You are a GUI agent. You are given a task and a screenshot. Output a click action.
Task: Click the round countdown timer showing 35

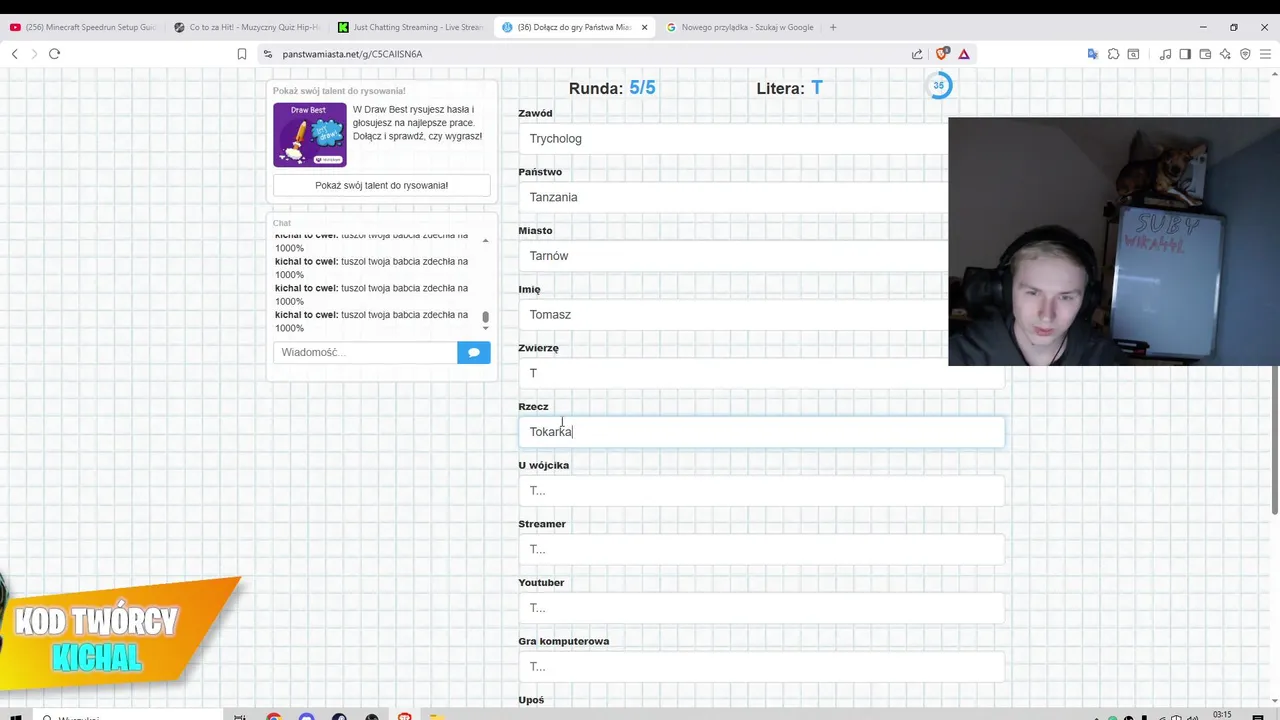(x=938, y=86)
